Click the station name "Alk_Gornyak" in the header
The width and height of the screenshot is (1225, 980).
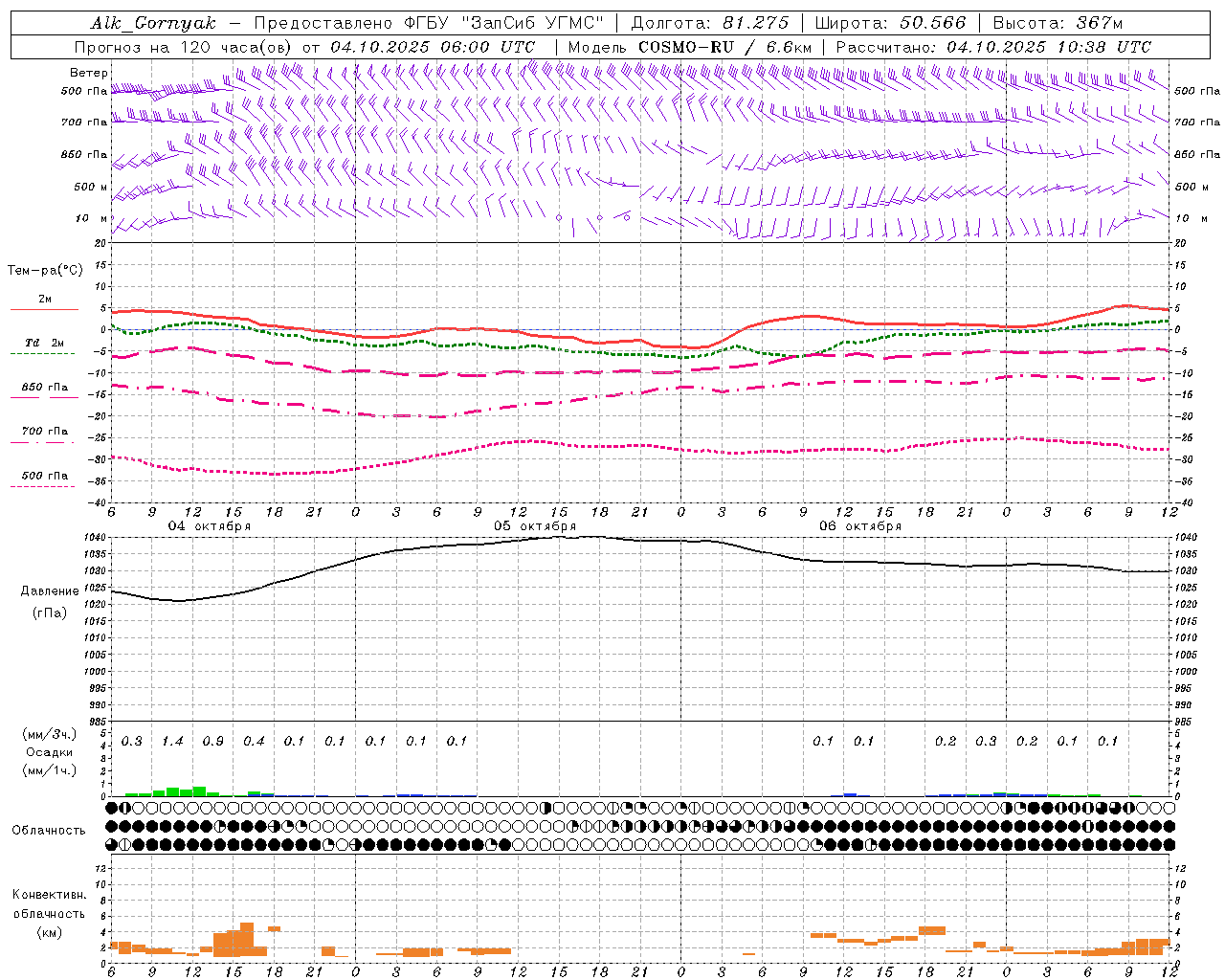click(154, 24)
